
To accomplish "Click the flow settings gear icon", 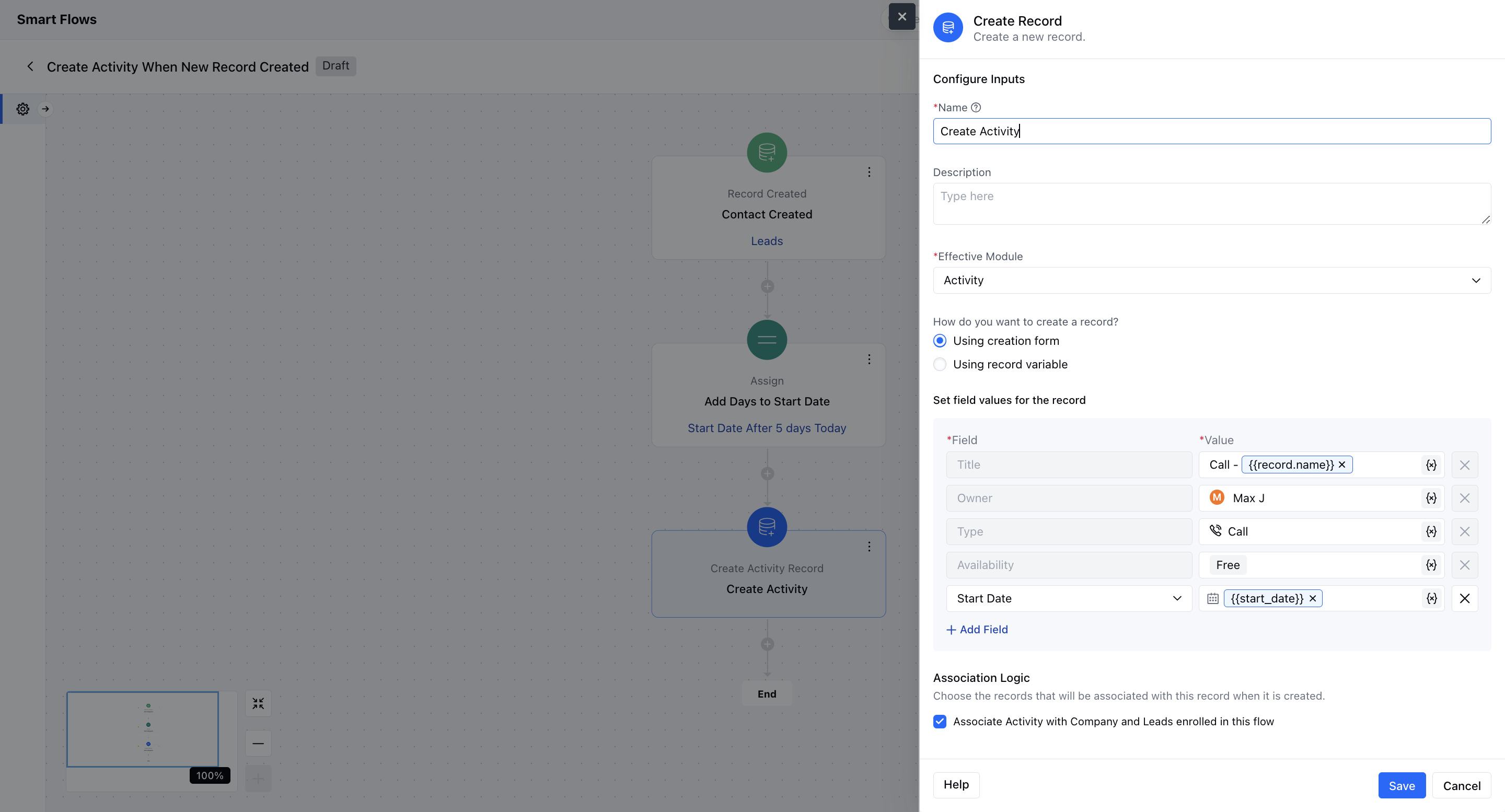I will [x=23, y=109].
